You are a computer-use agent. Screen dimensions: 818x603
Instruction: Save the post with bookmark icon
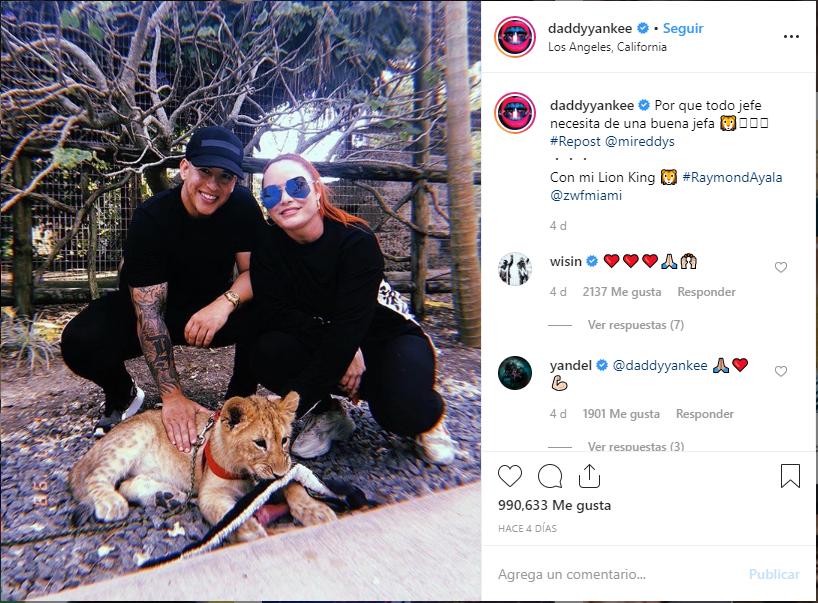790,476
